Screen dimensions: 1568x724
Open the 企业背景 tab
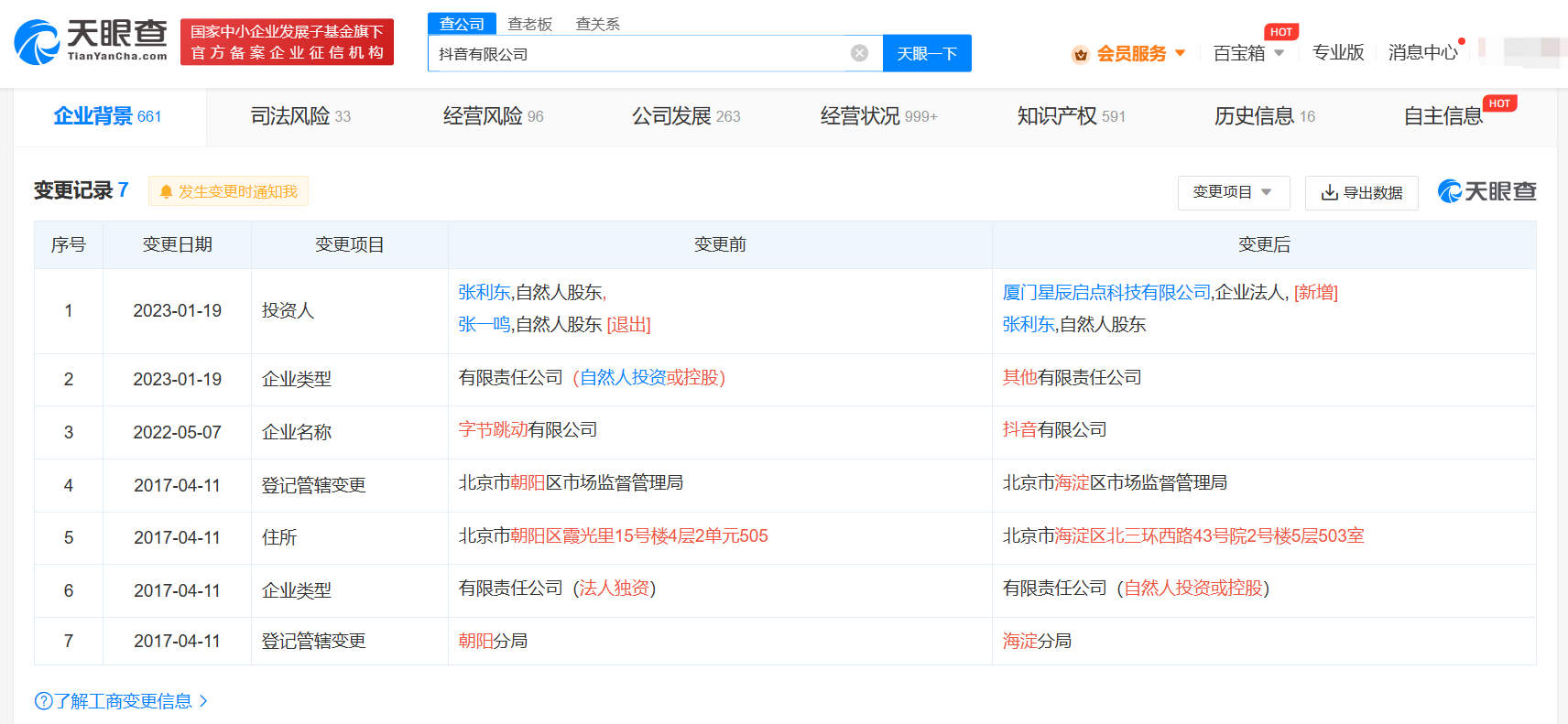coord(107,116)
